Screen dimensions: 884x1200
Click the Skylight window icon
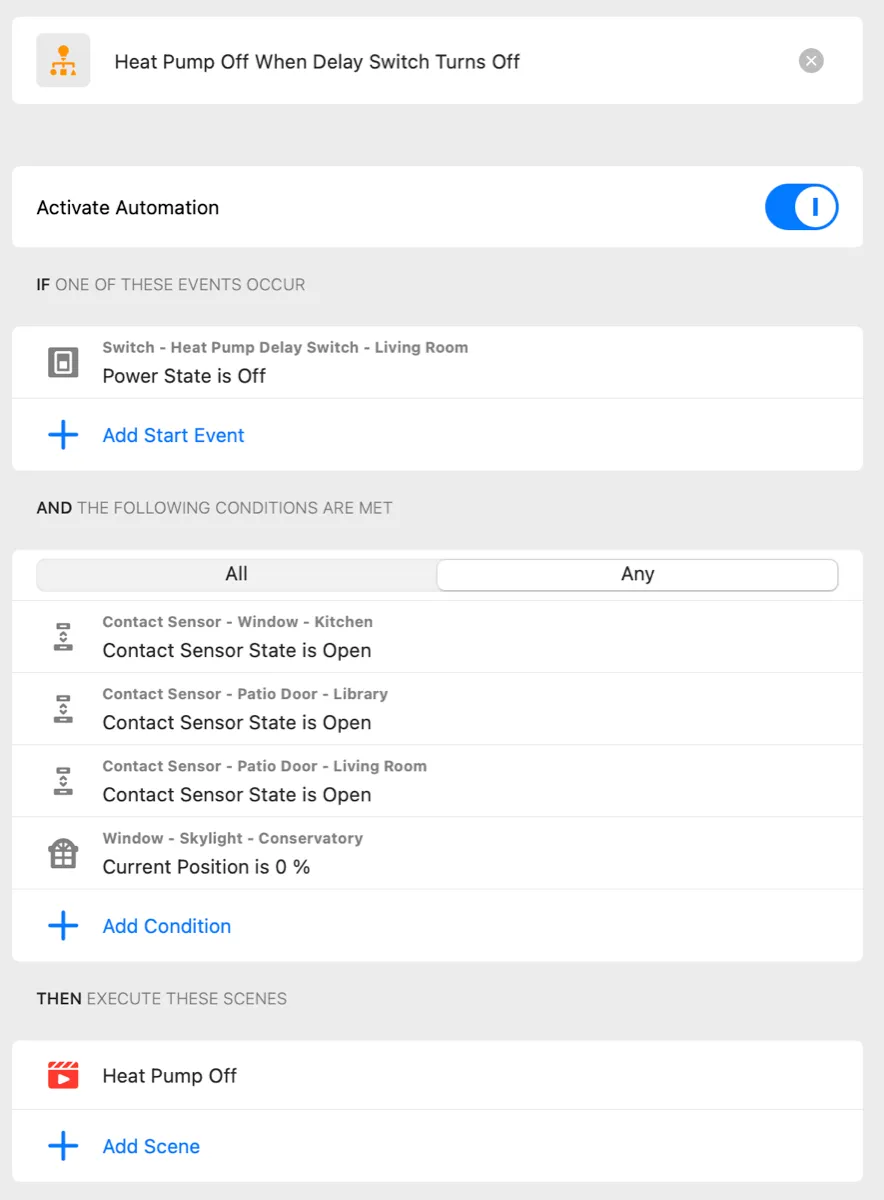point(63,853)
